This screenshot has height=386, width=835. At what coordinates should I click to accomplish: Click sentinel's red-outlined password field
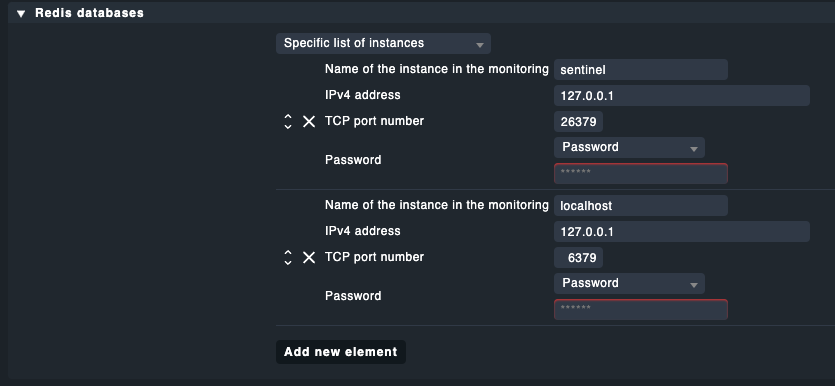tap(641, 174)
